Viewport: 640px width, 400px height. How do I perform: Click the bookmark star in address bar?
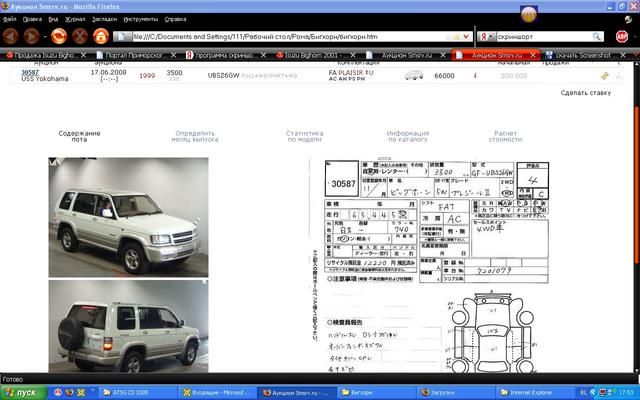point(456,37)
